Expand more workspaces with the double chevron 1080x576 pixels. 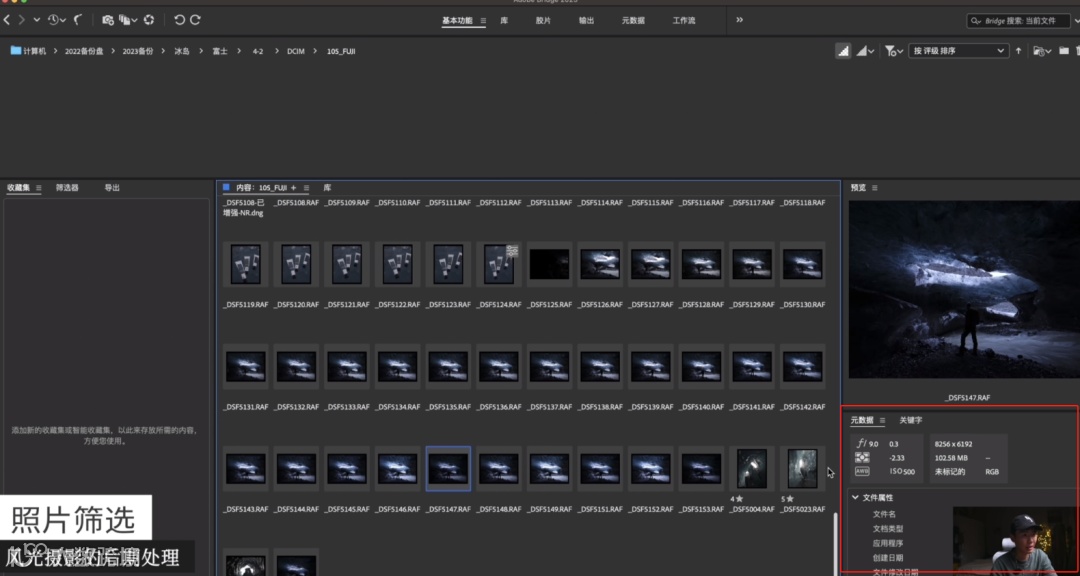(740, 20)
